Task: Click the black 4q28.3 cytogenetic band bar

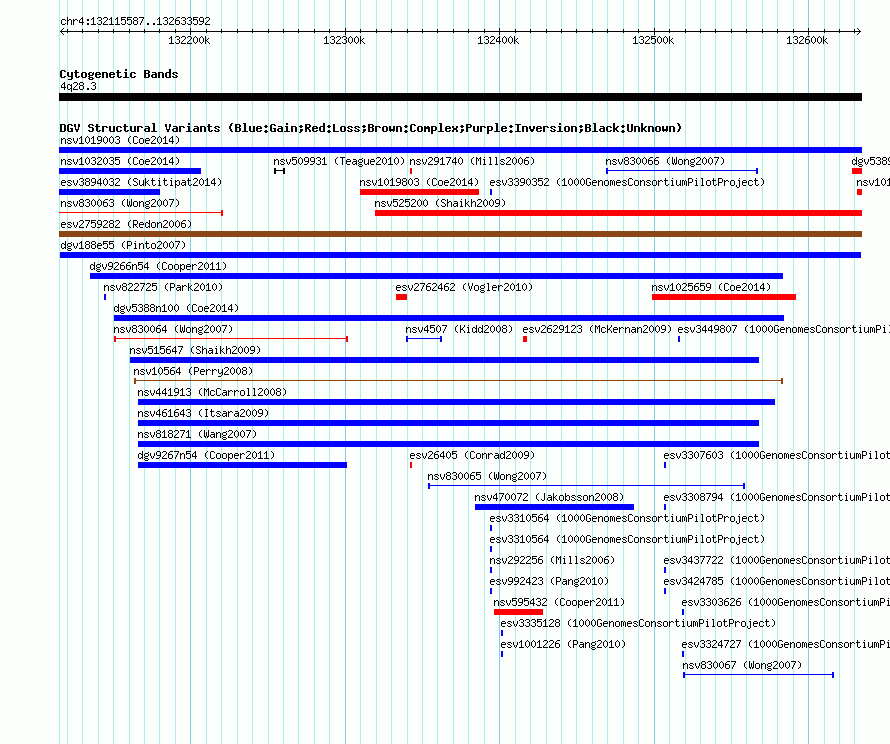Action: click(460, 97)
